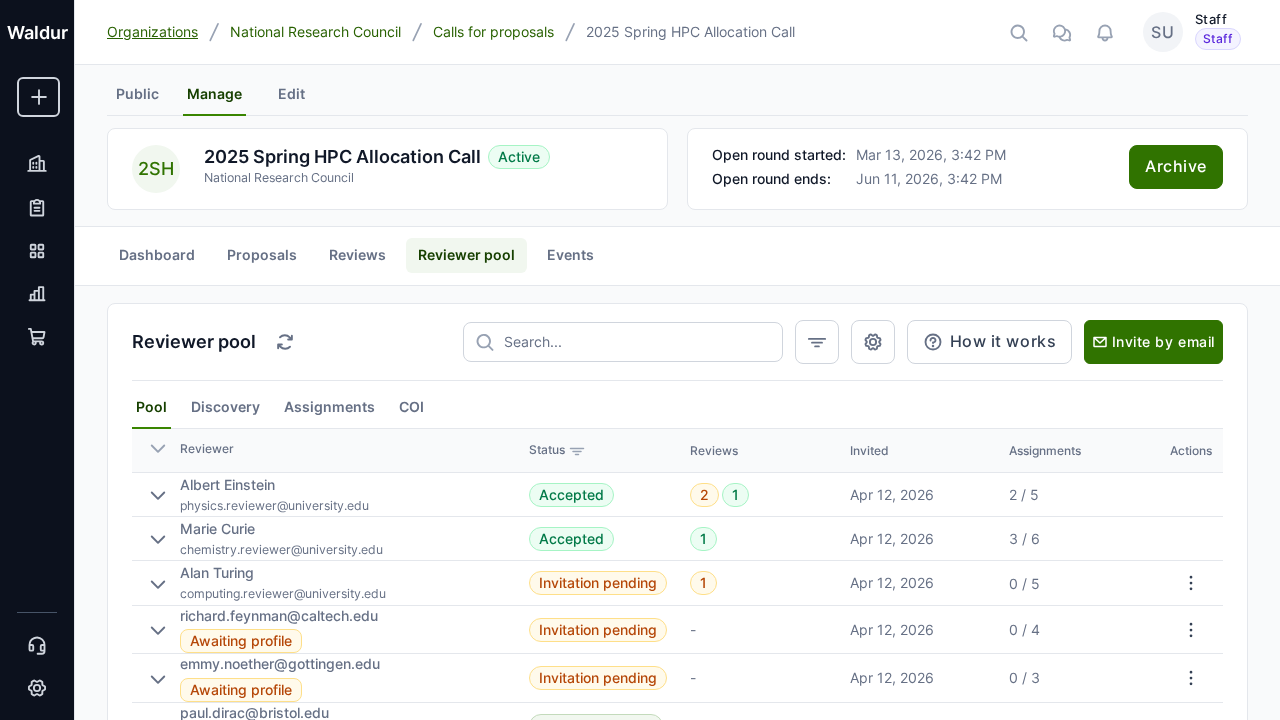The image size is (1280, 720).
Task: Expand Albert Einstein reviewer row
Action: [158, 495]
